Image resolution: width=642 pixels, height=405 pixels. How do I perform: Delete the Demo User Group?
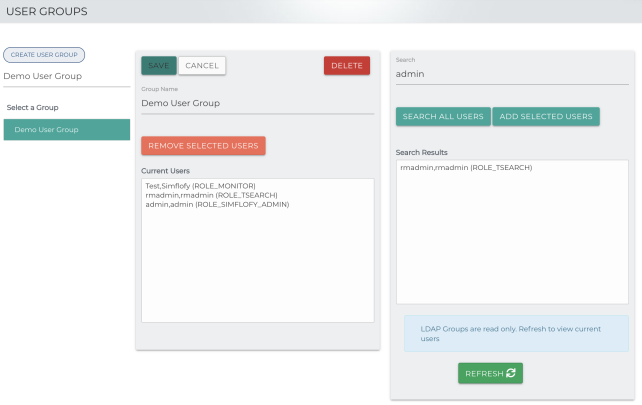tap(346, 66)
